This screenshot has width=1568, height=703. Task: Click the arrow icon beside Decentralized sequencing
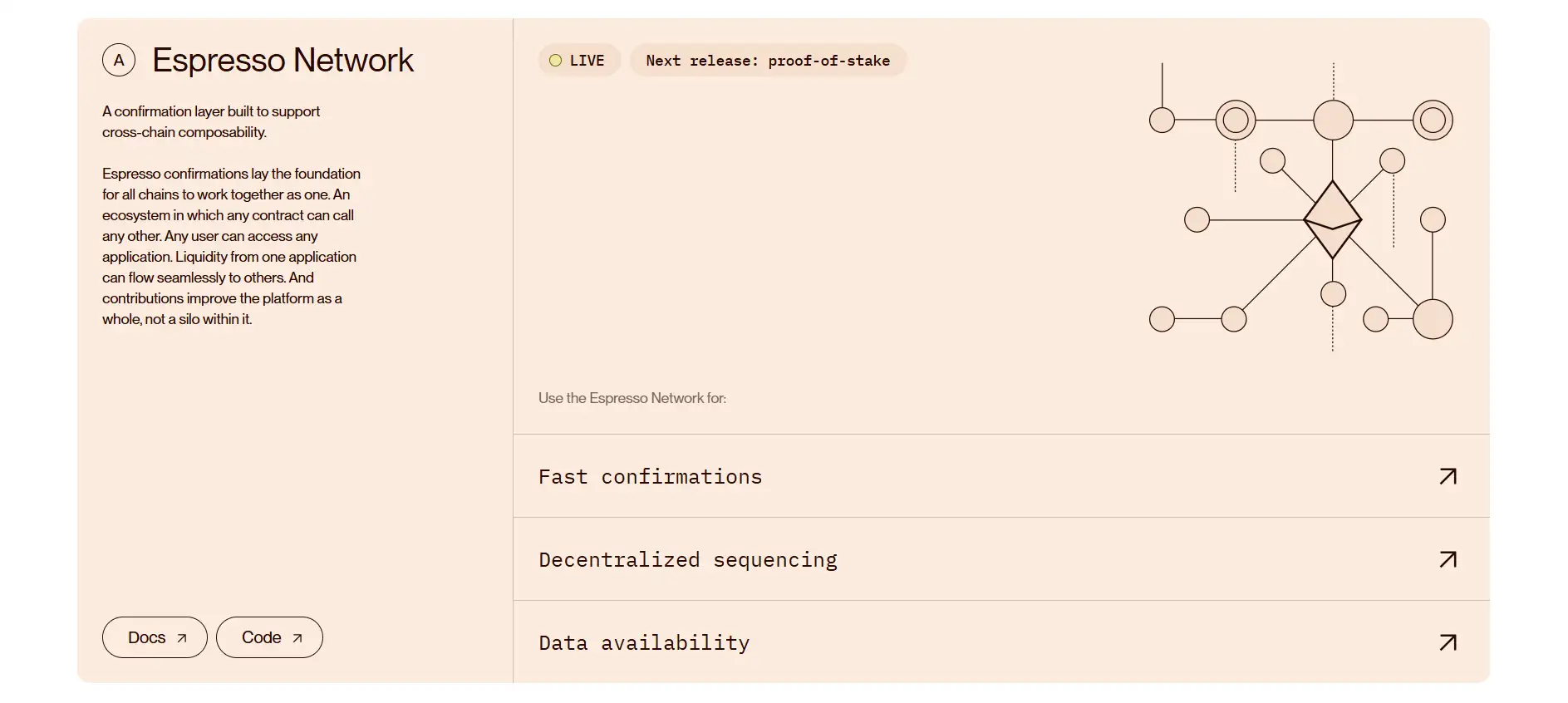click(x=1448, y=559)
